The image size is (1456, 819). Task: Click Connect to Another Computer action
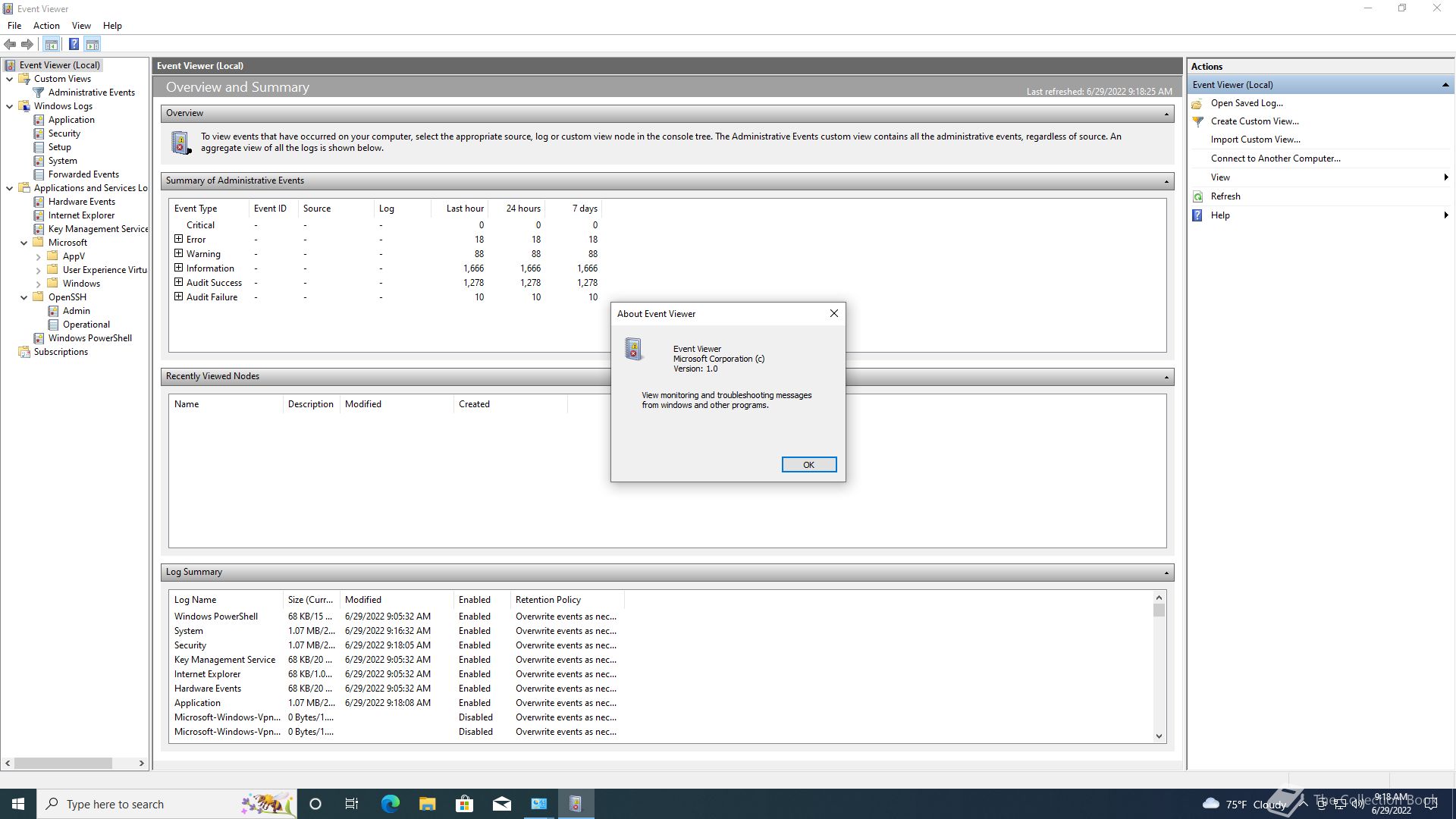pyautogui.click(x=1275, y=158)
